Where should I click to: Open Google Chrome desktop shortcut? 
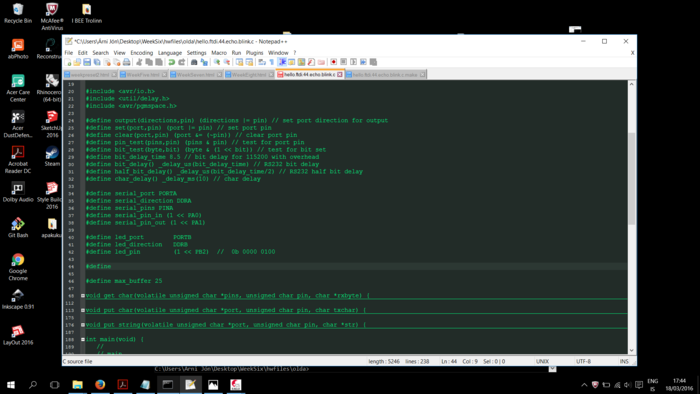(x=18, y=266)
